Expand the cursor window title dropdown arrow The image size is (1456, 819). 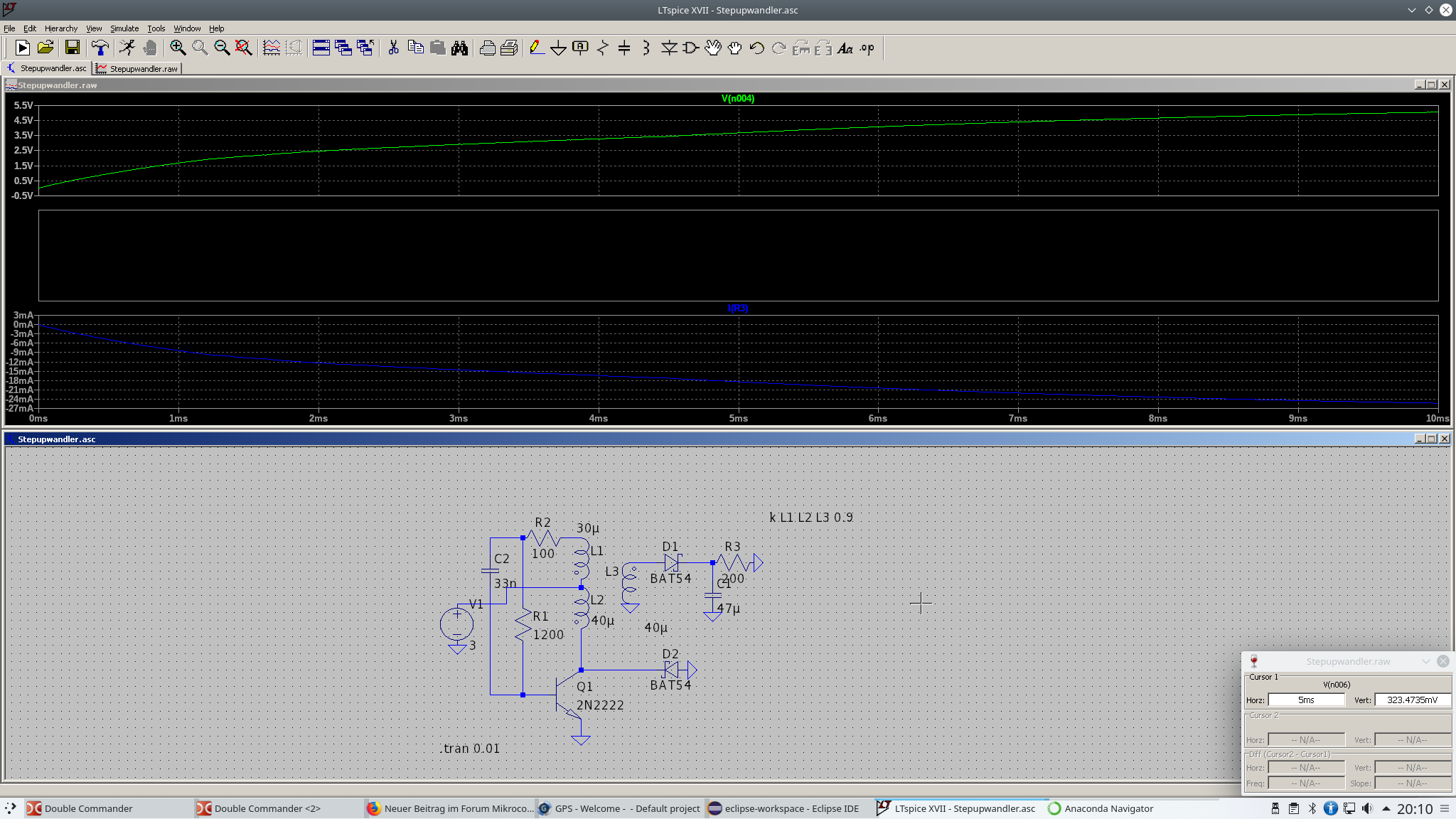click(x=1425, y=661)
